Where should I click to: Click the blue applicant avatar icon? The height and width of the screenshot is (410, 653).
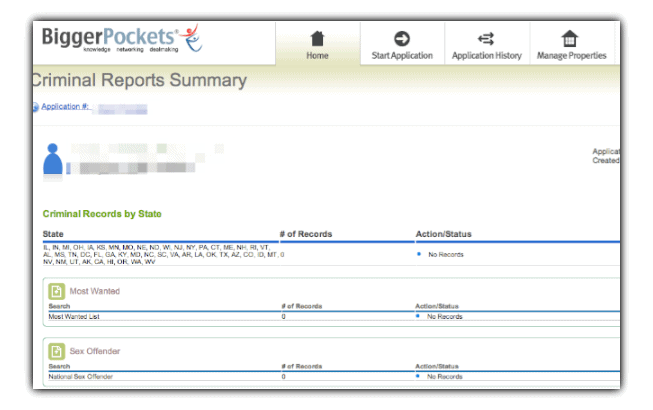click(54, 159)
